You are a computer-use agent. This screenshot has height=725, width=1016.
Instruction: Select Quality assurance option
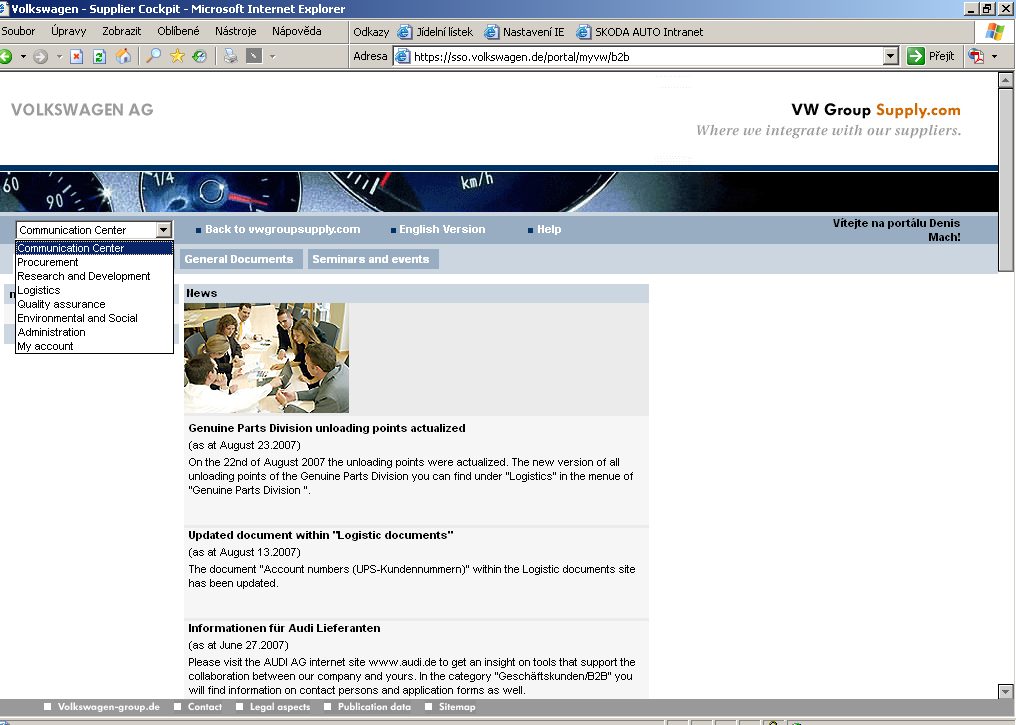pos(95,305)
